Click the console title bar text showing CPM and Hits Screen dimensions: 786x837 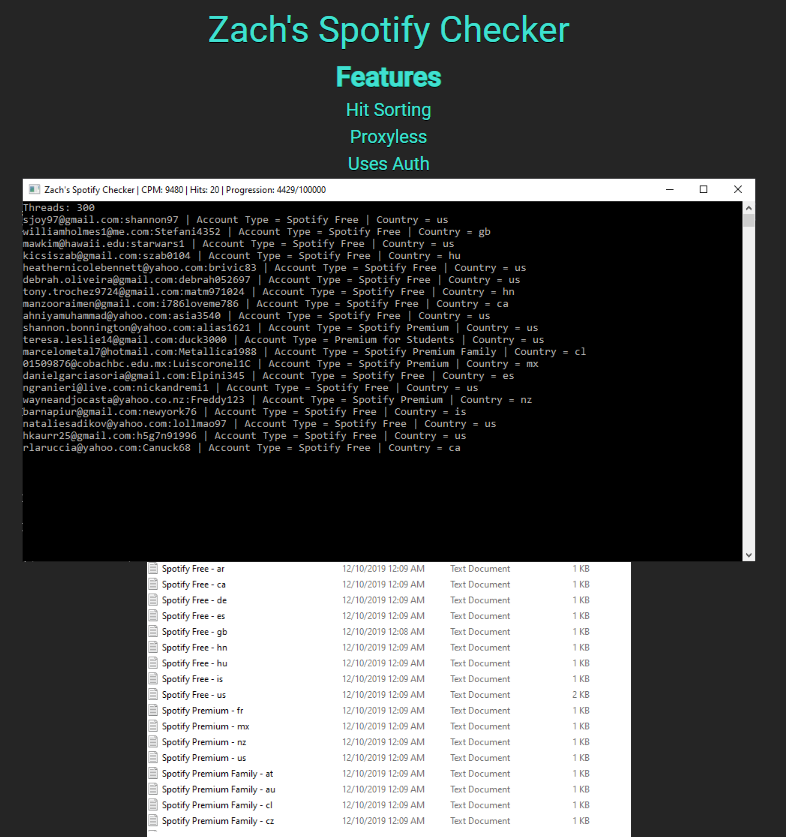point(185,189)
